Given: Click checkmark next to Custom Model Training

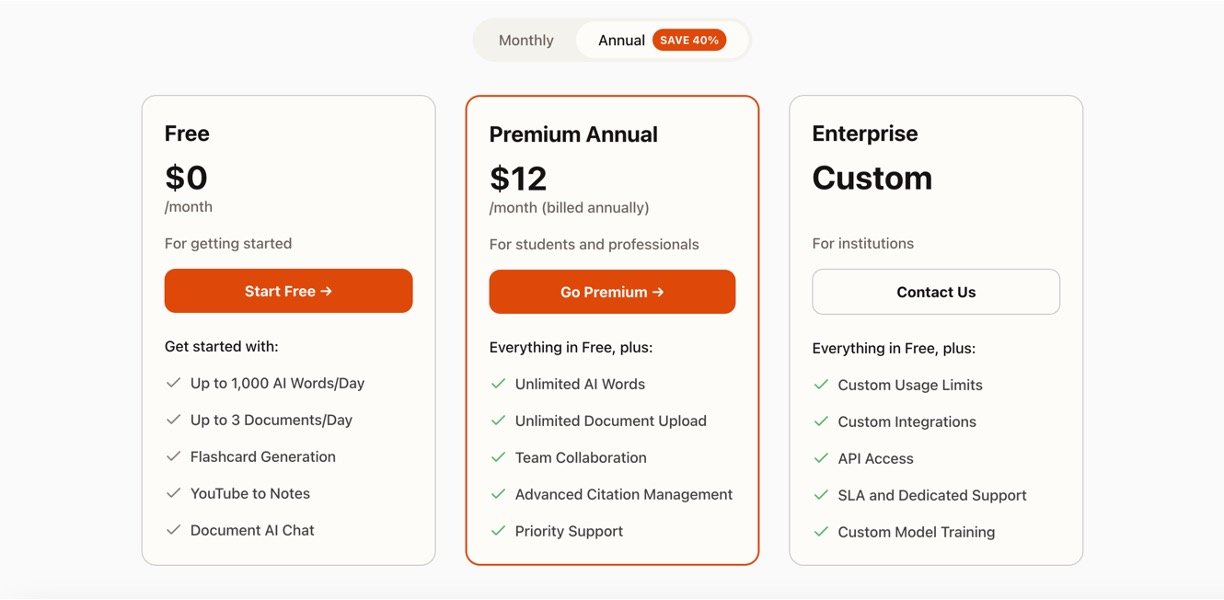Looking at the screenshot, I should 821,532.
